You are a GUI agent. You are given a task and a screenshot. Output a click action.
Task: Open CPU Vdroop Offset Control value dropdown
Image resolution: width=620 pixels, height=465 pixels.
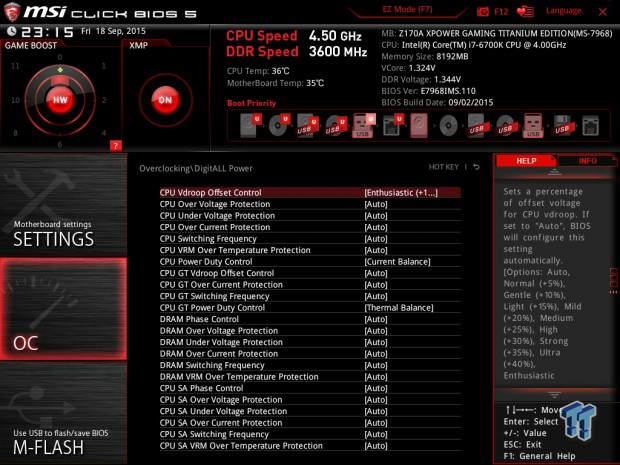tap(401, 193)
